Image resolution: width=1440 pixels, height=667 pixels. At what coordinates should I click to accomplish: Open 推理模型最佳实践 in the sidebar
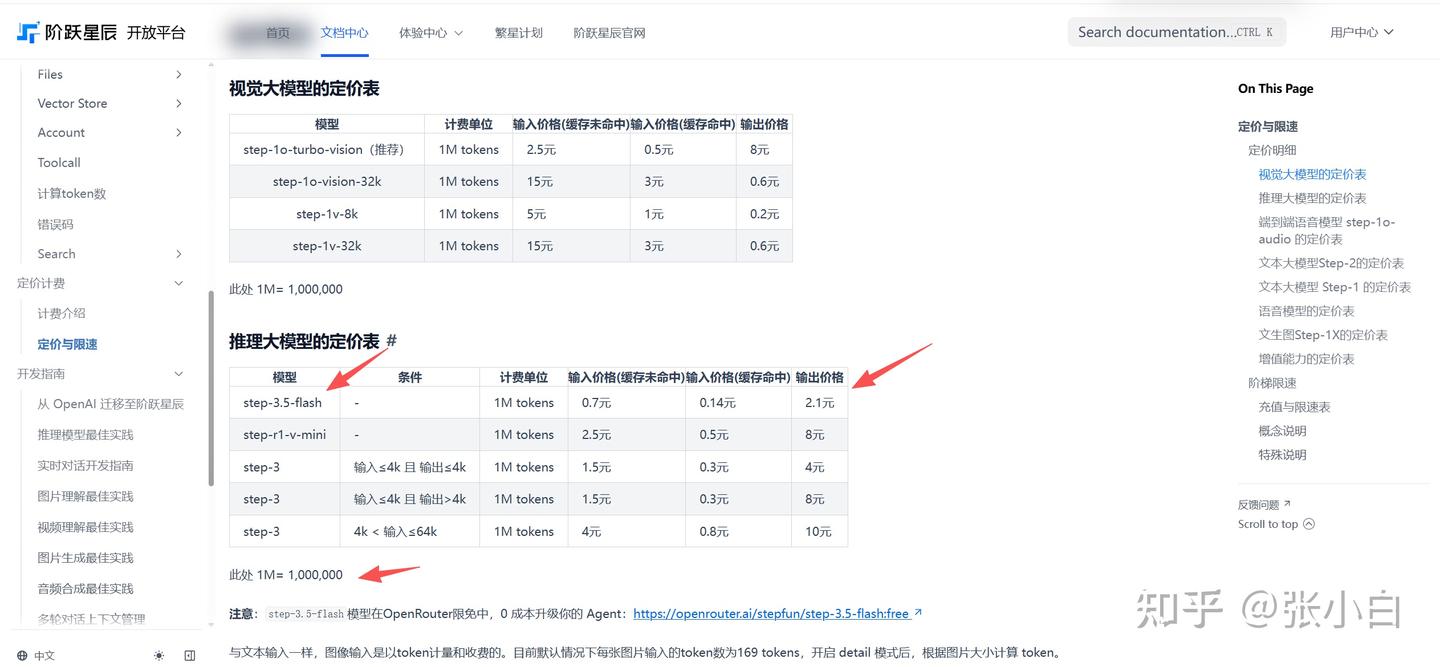coord(85,435)
